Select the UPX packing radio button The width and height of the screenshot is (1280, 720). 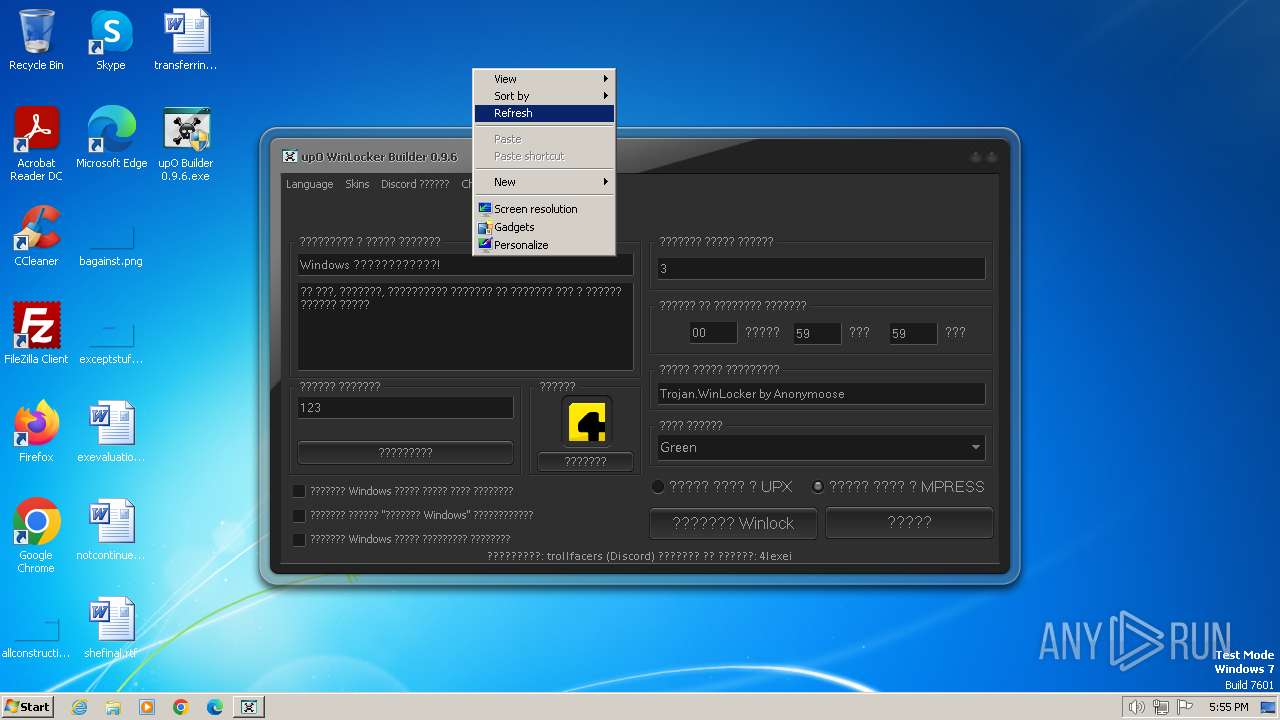658,487
